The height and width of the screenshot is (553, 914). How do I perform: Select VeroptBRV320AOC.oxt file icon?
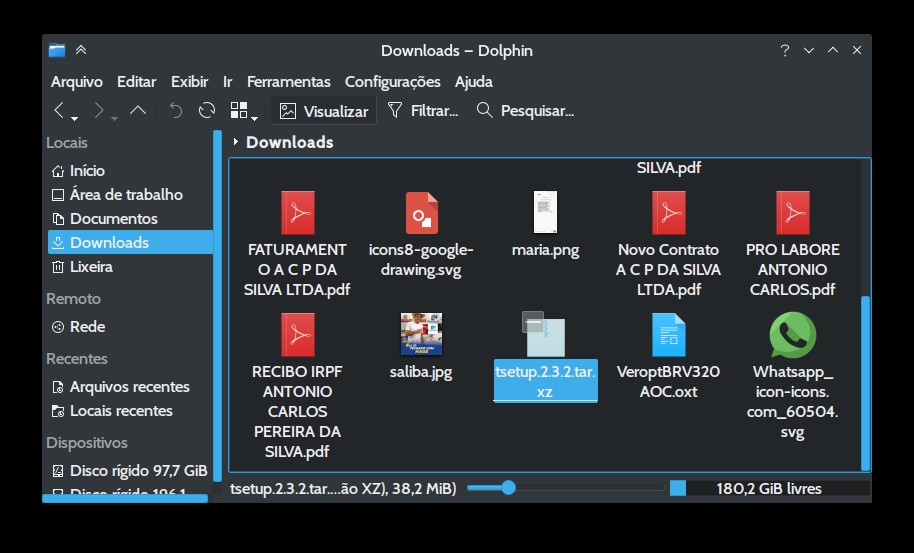pos(669,334)
